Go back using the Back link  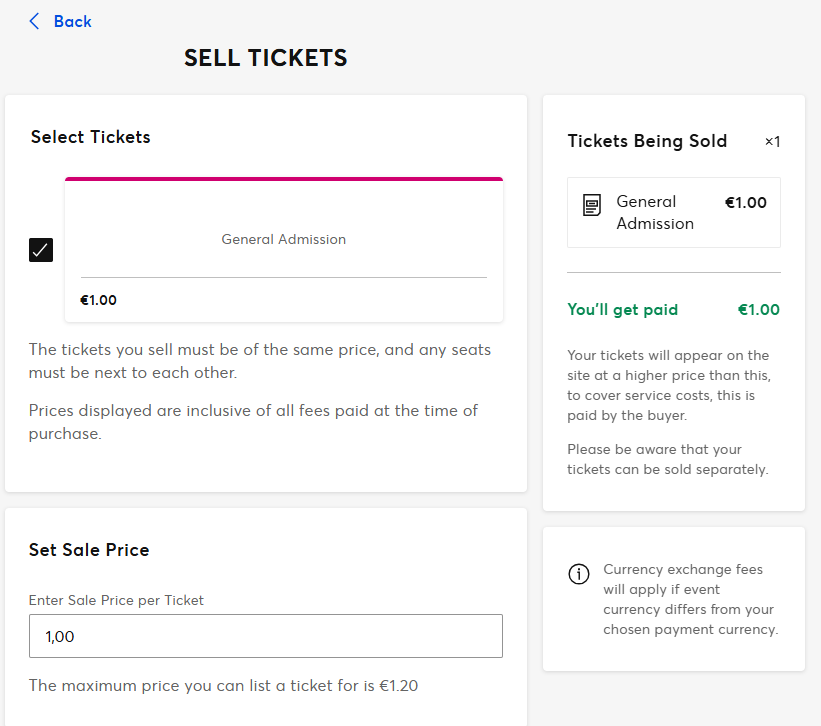click(72, 21)
